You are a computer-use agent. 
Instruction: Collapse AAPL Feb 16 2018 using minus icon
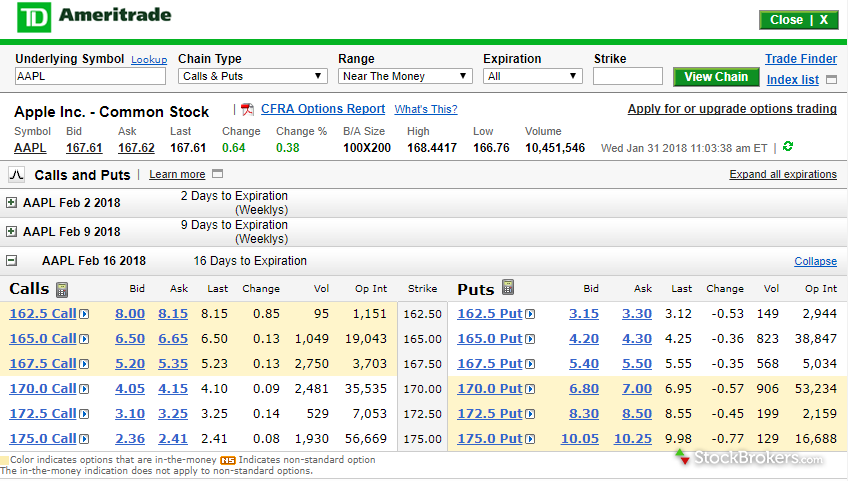tap(11, 261)
